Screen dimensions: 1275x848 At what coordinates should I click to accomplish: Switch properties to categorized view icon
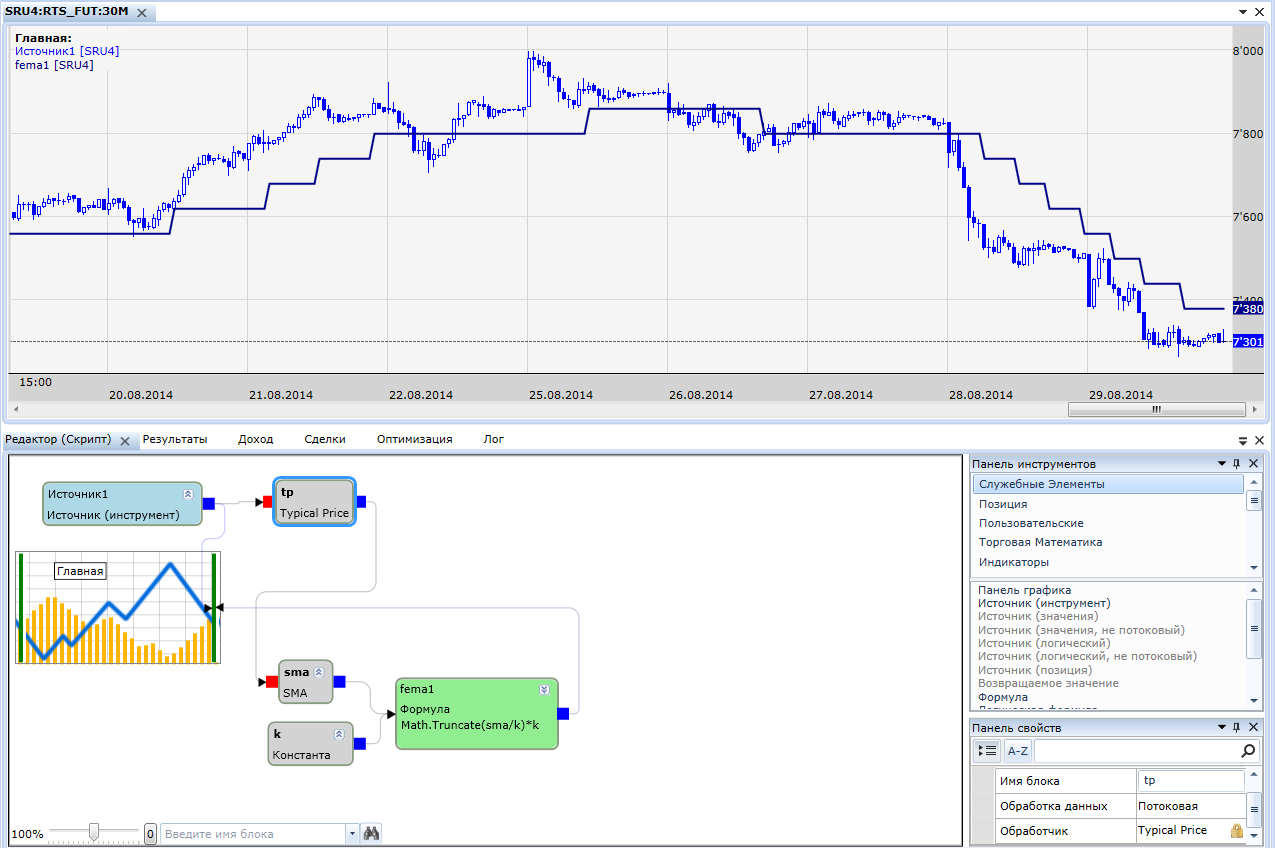(987, 751)
